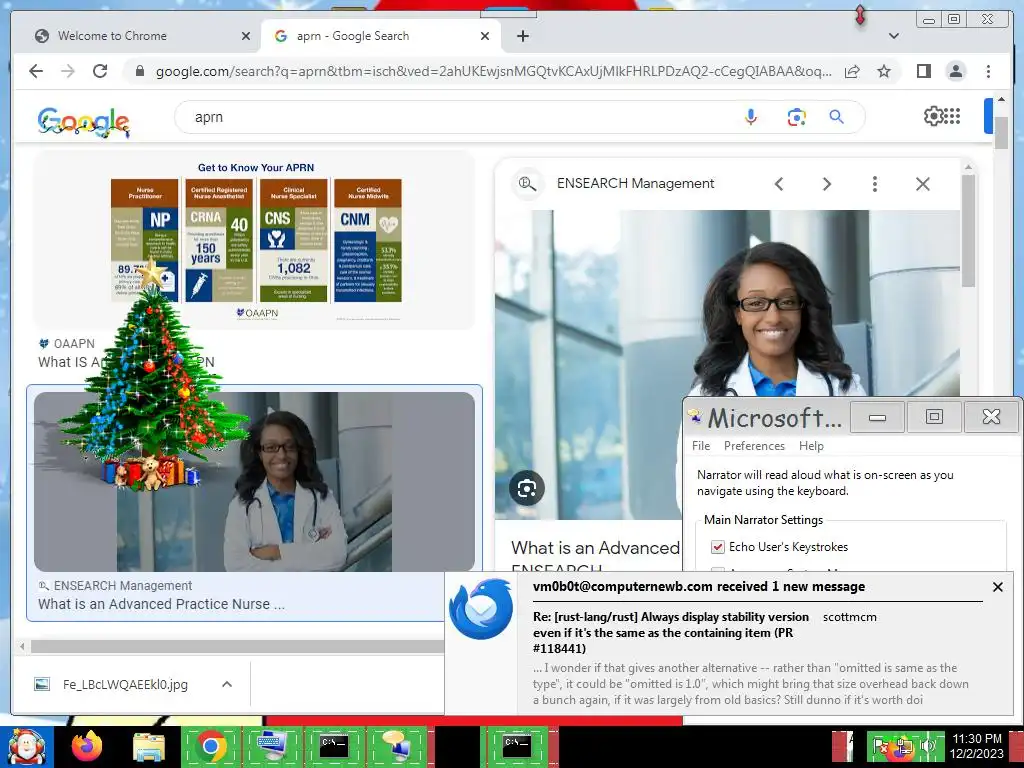Screen dimensions: 1024x768
Task: Open the OAAPN source link
Action: pyautogui.click(x=67, y=344)
